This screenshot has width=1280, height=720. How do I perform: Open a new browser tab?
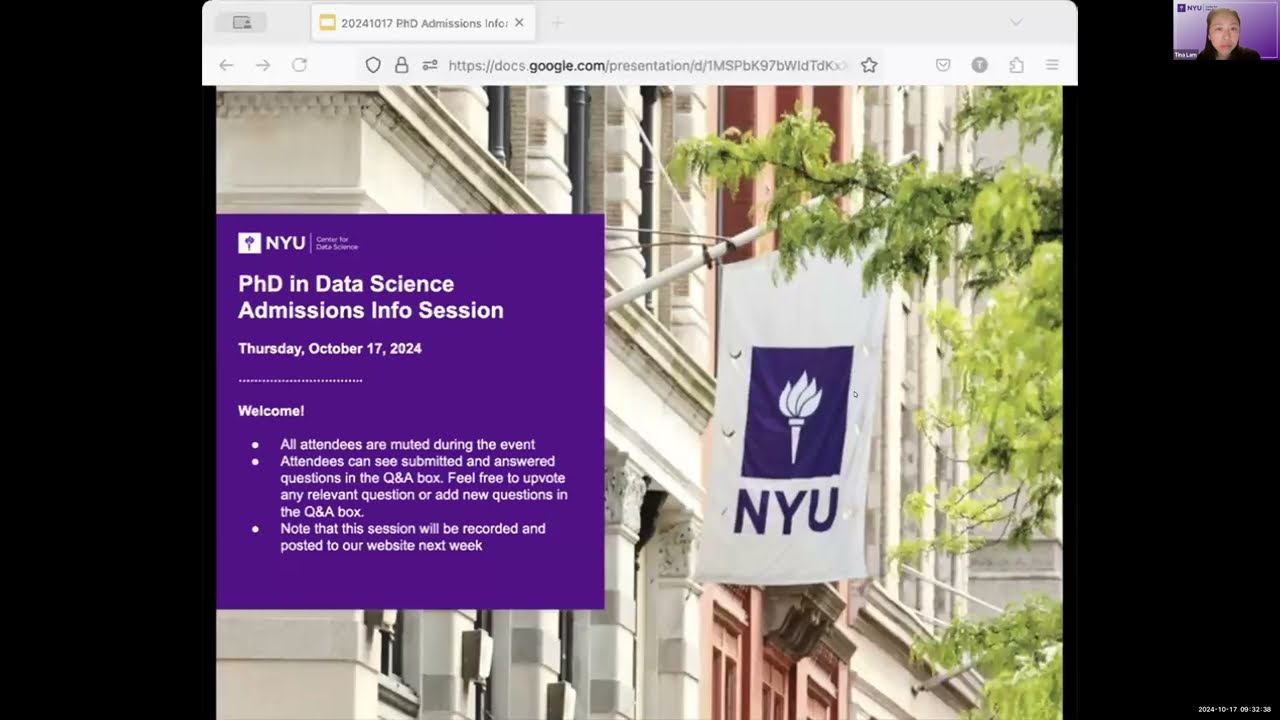557,22
